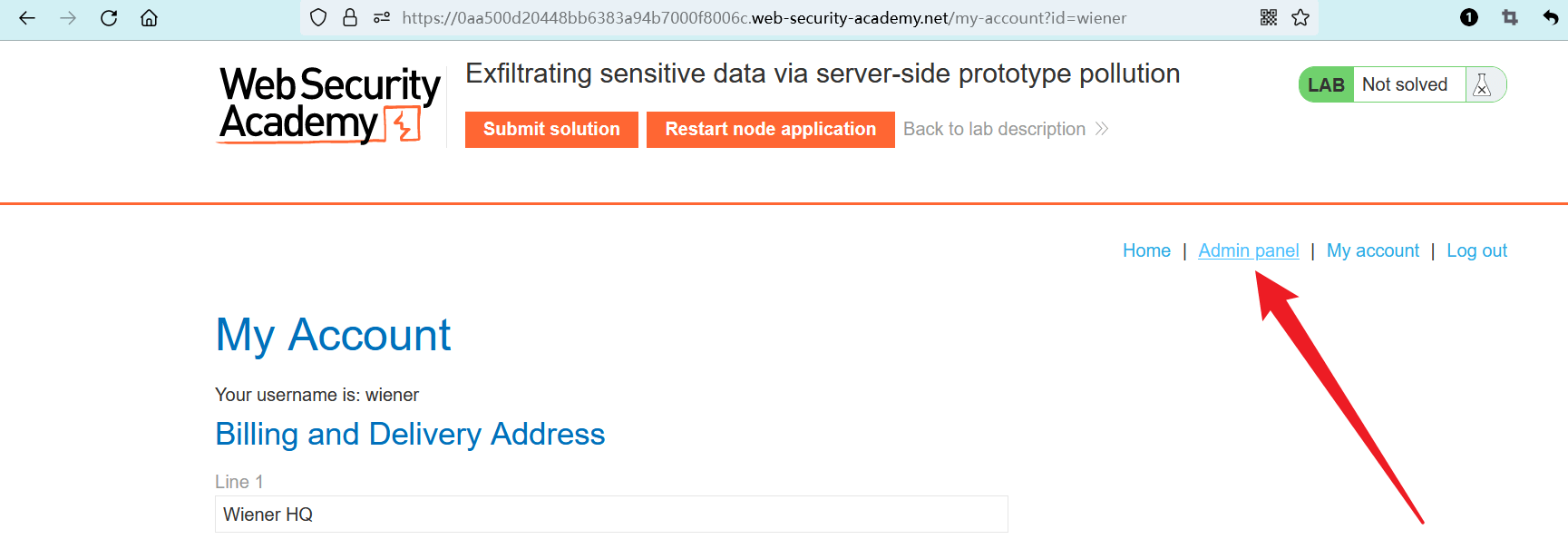The height and width of the screenshot is (549, 1568).
Task: Click the browser back arrow
Action: 27,18
